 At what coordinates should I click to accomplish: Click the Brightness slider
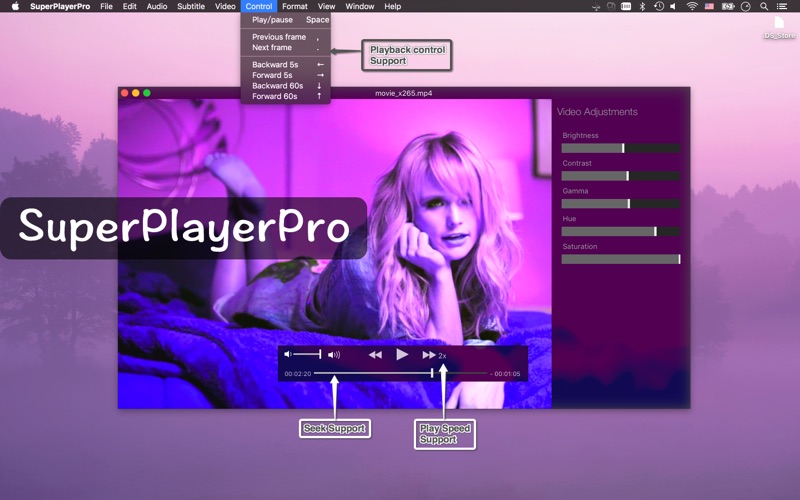620,148
